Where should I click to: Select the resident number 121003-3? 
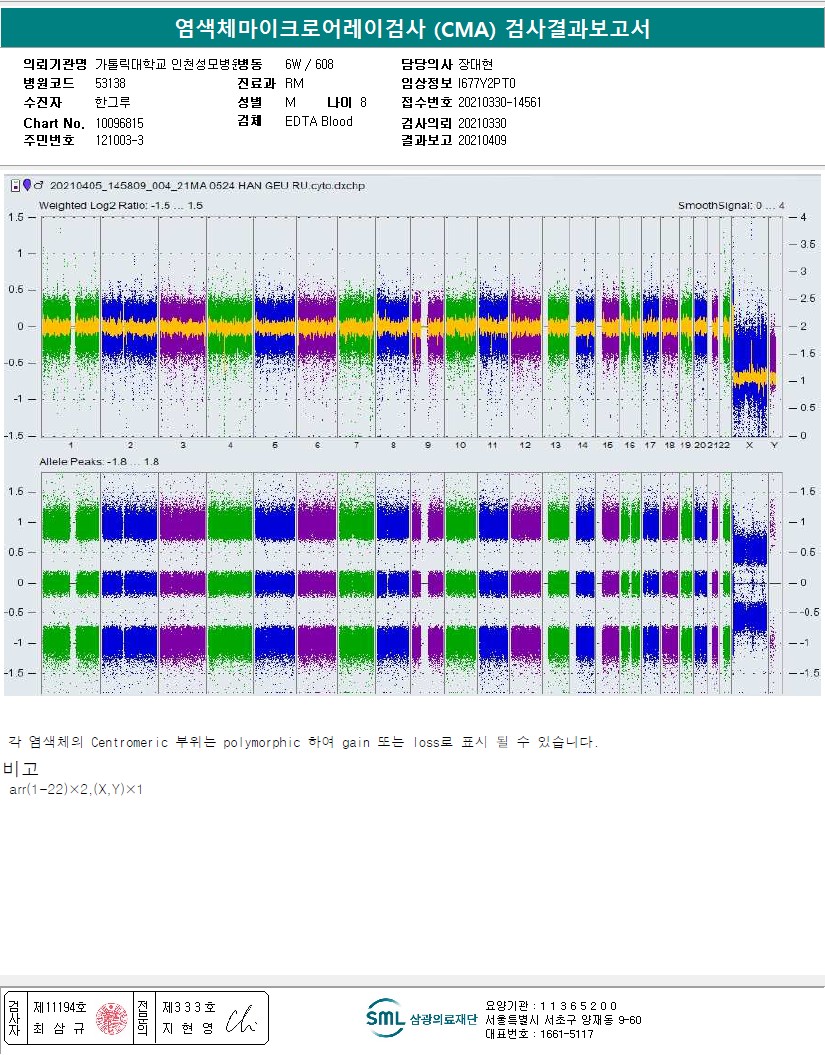(119, 140)
